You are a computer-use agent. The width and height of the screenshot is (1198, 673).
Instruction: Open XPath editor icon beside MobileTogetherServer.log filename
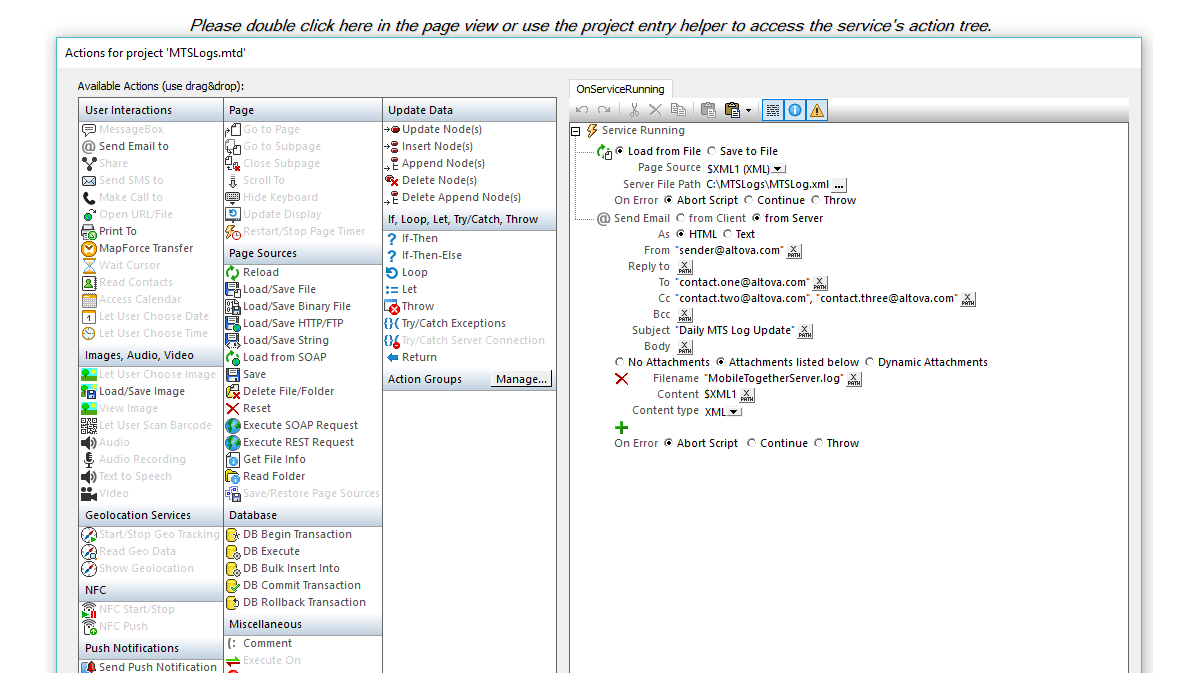coord(854,379)
